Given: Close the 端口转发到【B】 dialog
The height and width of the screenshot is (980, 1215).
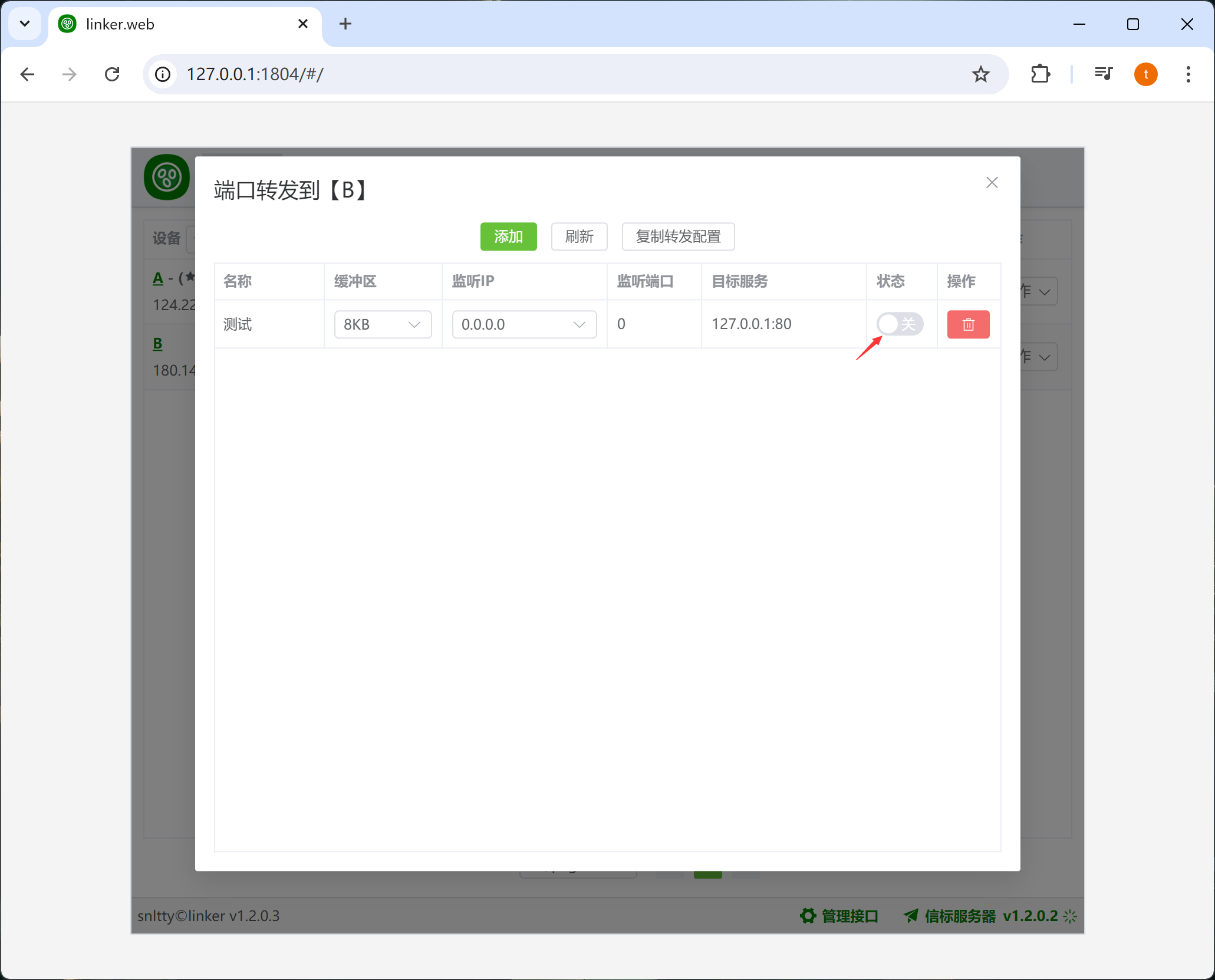Looking at the screenshot, I should click(x=992, y=183).
